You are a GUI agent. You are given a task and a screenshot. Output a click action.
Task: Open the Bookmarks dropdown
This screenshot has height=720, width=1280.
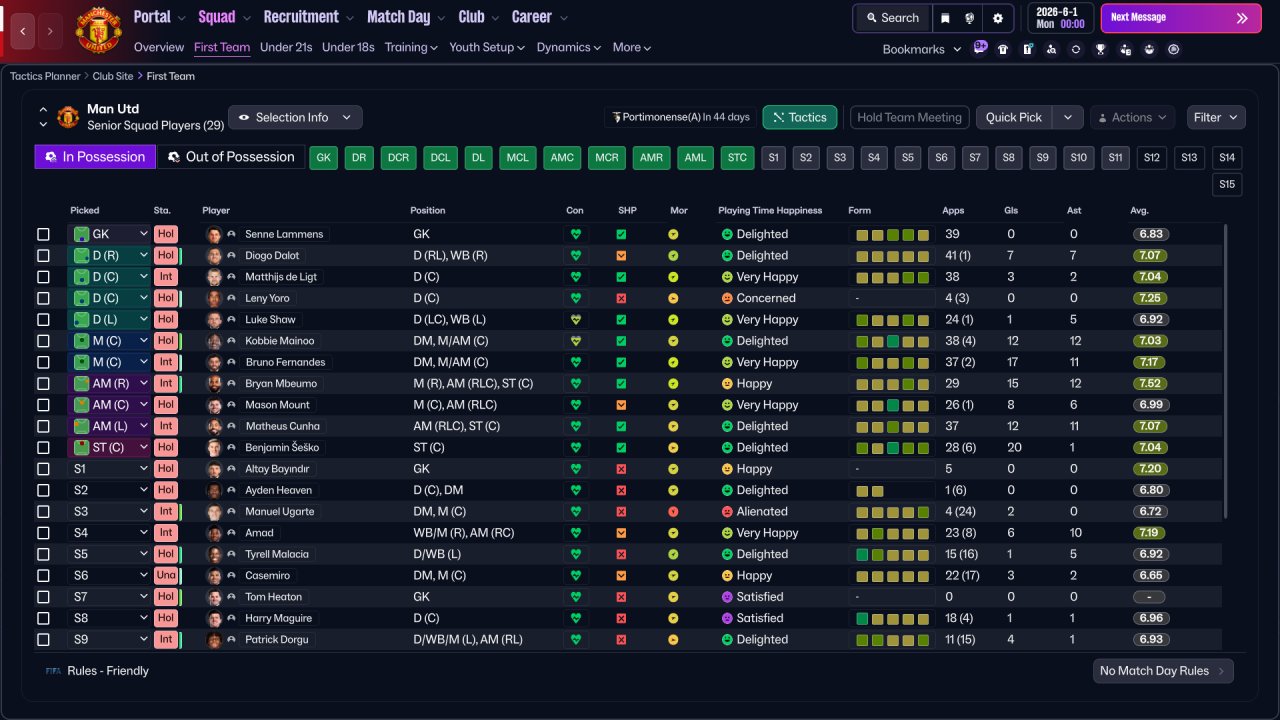(921, 49)
